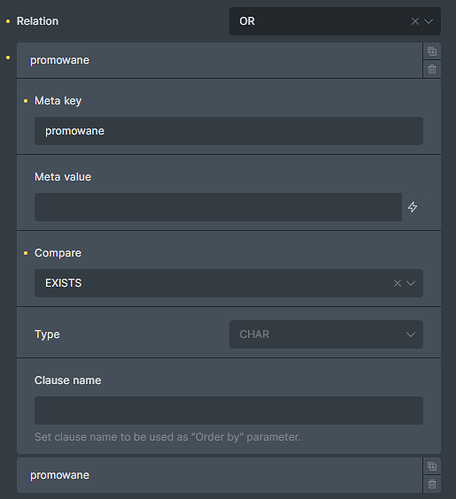Focus the Meta value input field
Image resolution: width=456 pixels, height=499 pixels.
pyautogui.click(x=218, y=207)
